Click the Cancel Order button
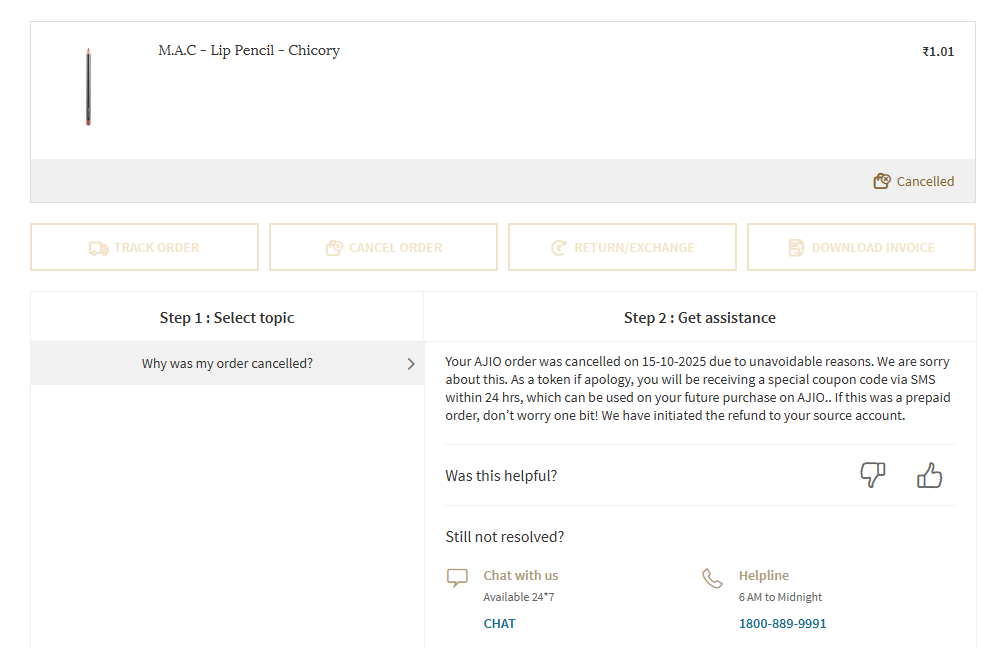Viewport: 1005px width, 648px height. 383,247
